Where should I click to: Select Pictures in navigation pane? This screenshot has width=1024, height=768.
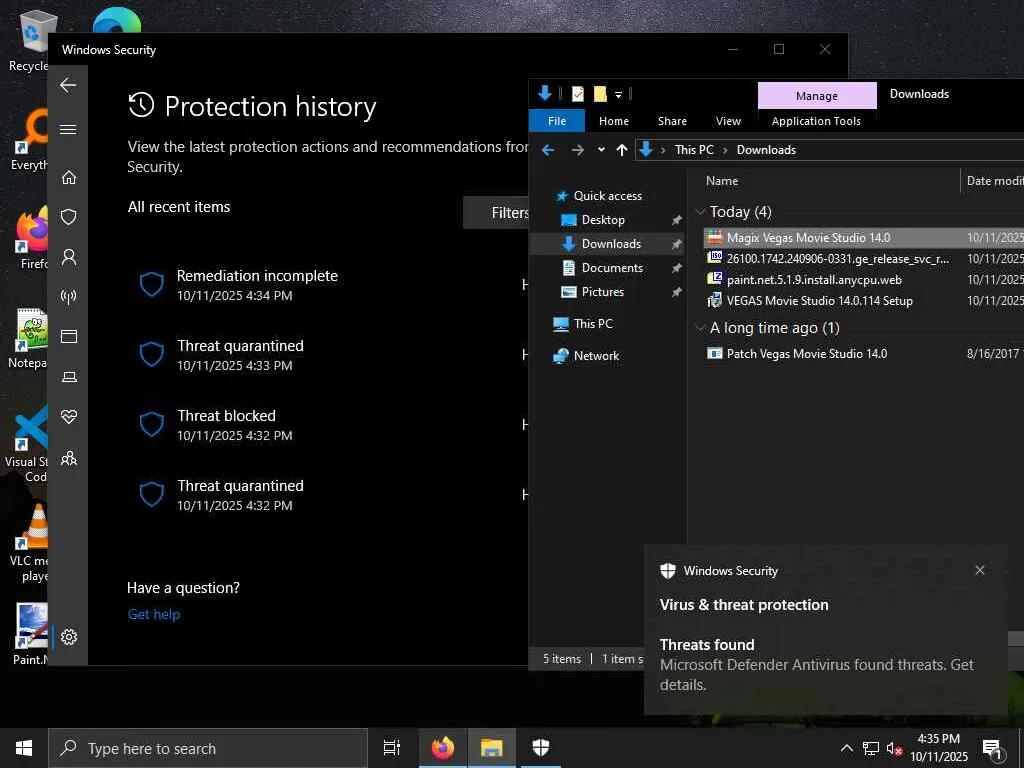click(x=602, y=292)
